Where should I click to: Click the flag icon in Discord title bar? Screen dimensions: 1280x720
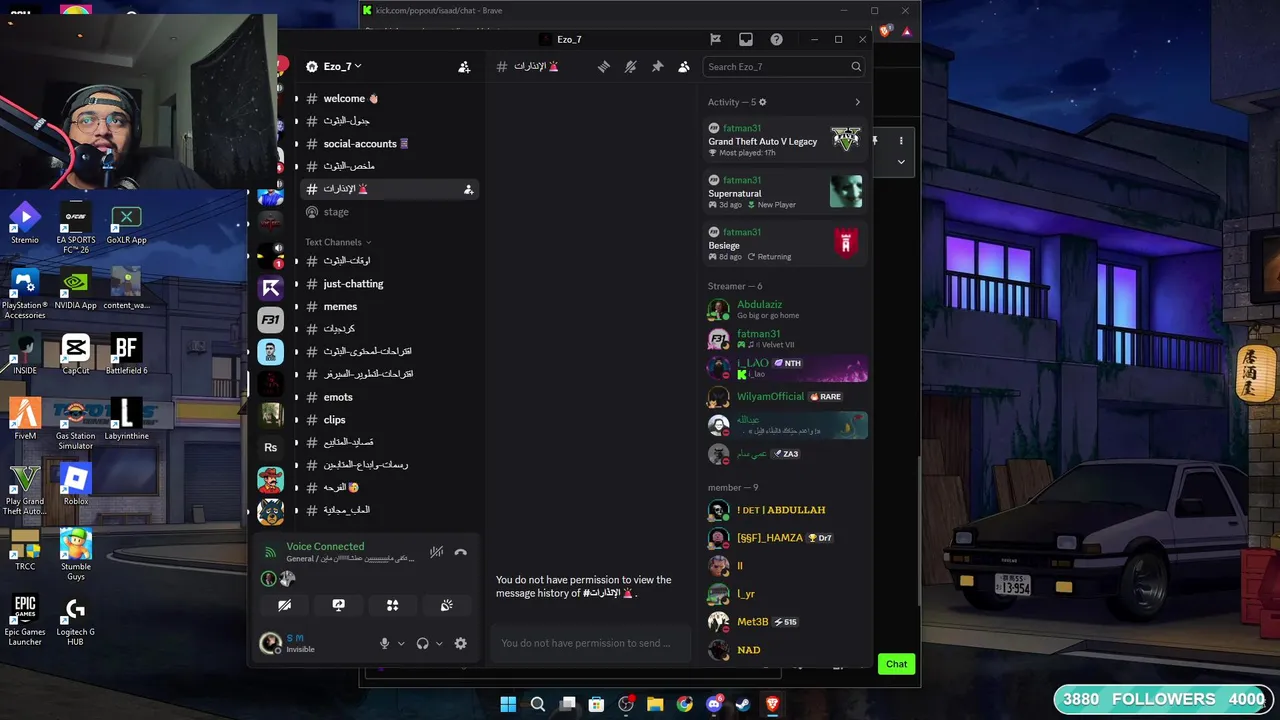[x=715, y=39]
